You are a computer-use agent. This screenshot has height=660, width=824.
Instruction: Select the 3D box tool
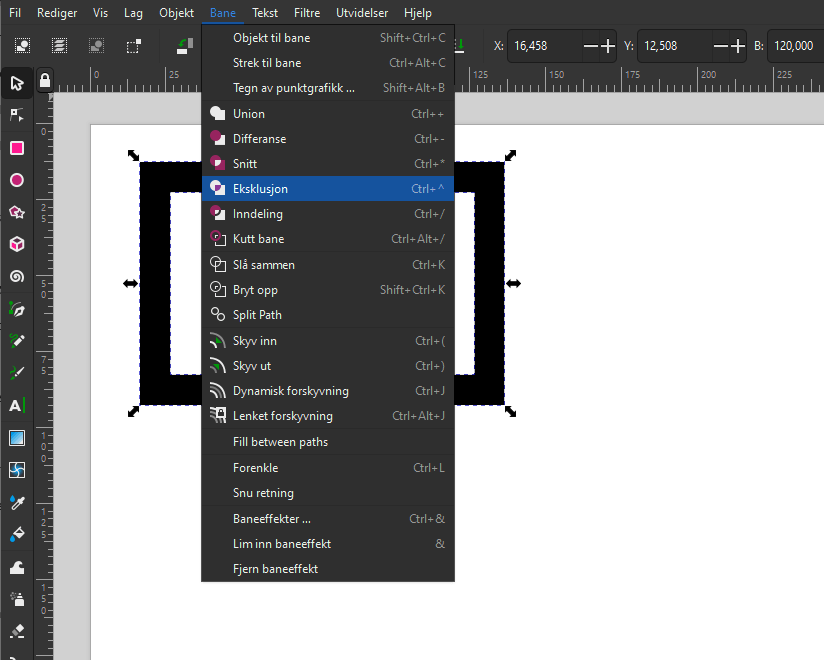coord(17,244)
